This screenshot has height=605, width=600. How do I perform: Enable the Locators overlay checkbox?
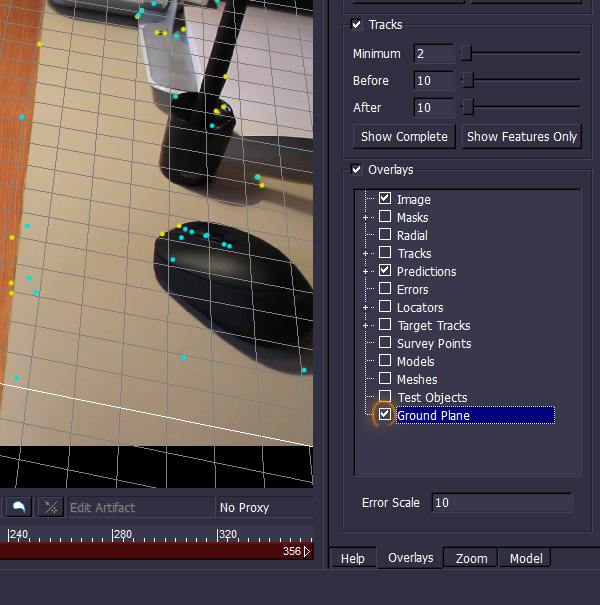click(385, 307)
